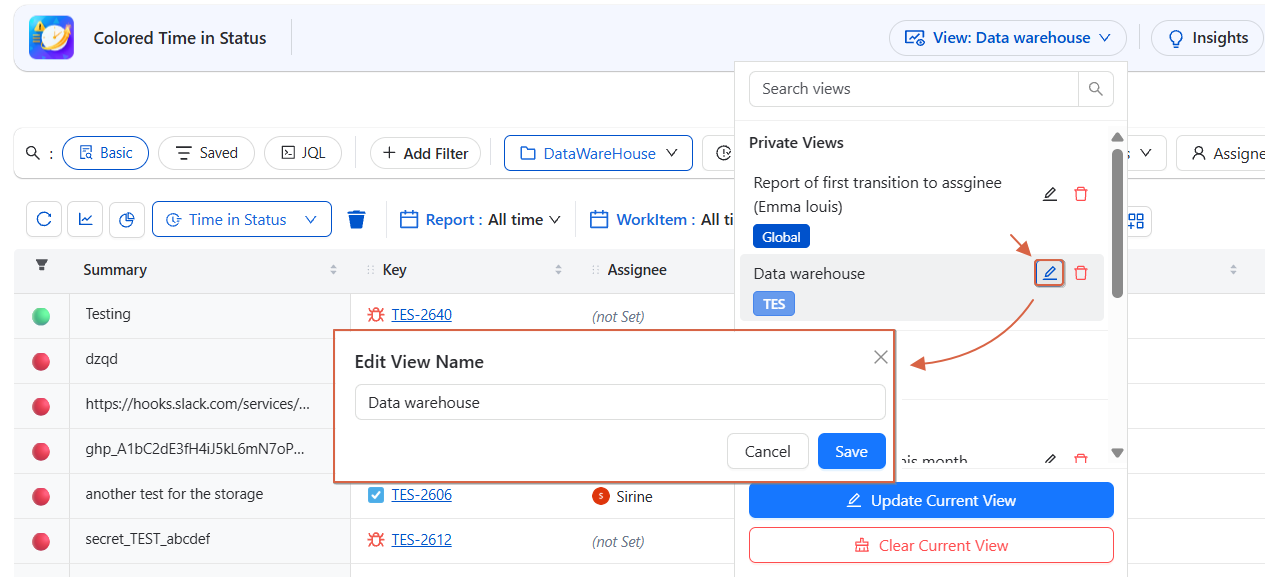Viewport: 1265px width, 577px height.
Task: Open the Assignee filter dropdown
Action: (1221, 153)
